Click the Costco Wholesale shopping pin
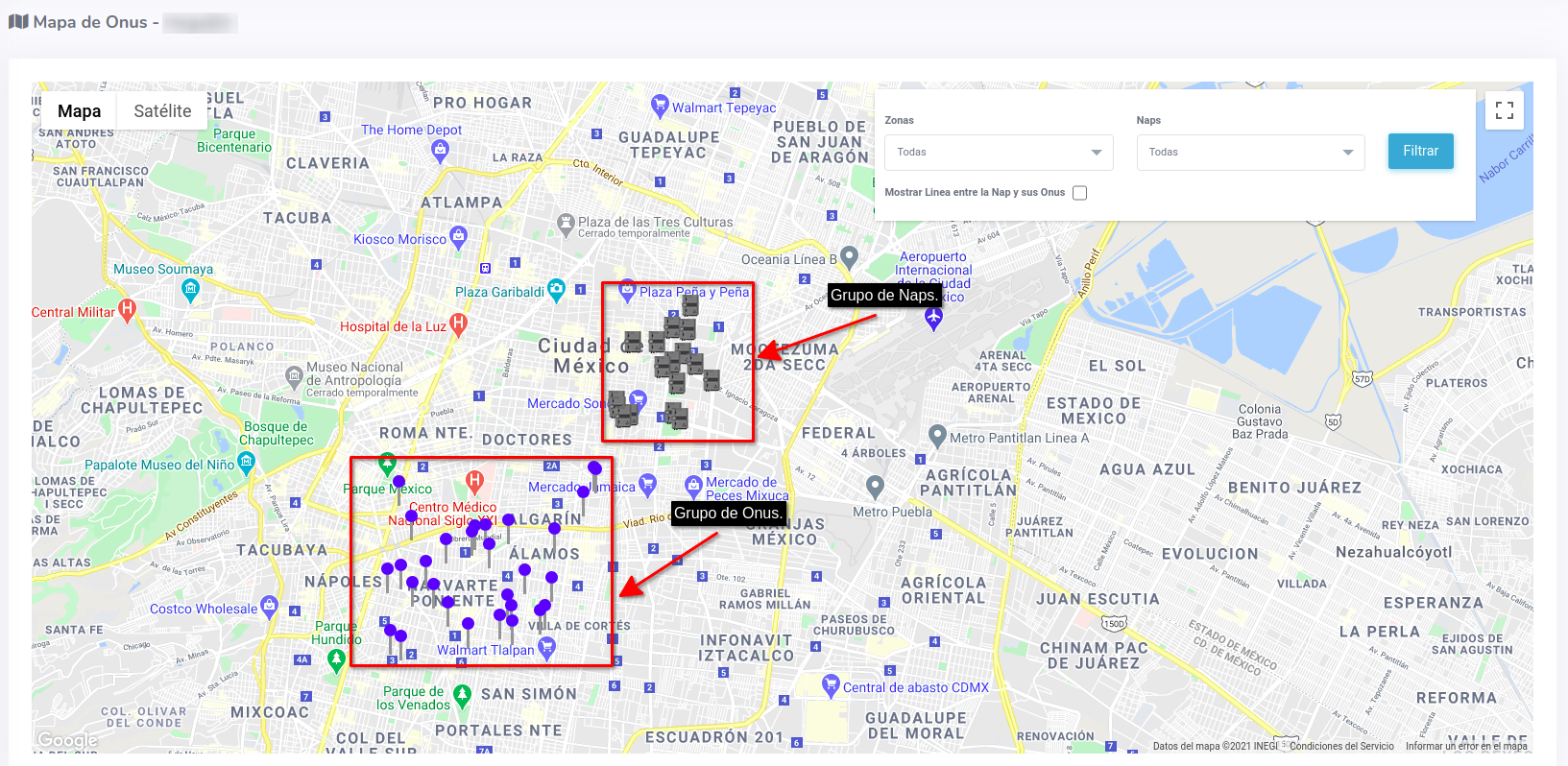This screenshot has width=1568, height=766. (x=270, y=606)
